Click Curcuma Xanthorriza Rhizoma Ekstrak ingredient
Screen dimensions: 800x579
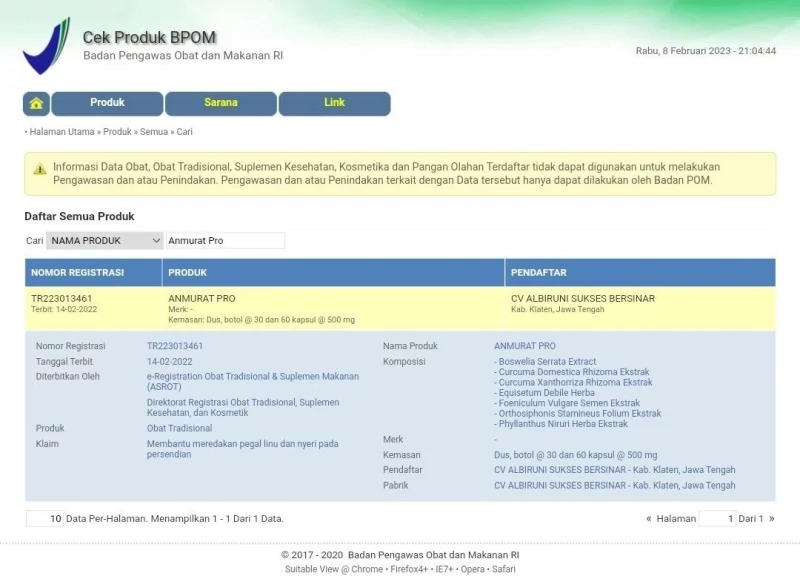pos(573,382)
